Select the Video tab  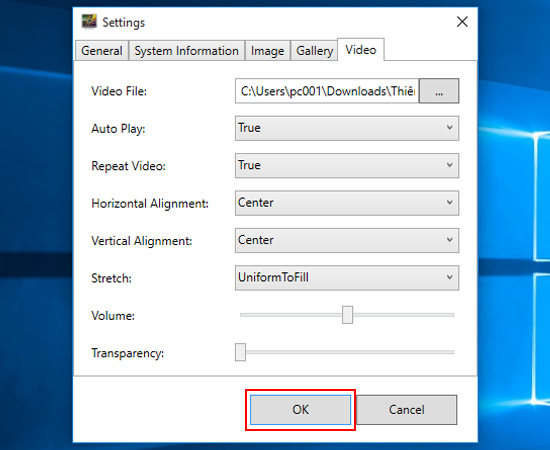(x=361, y=50)
